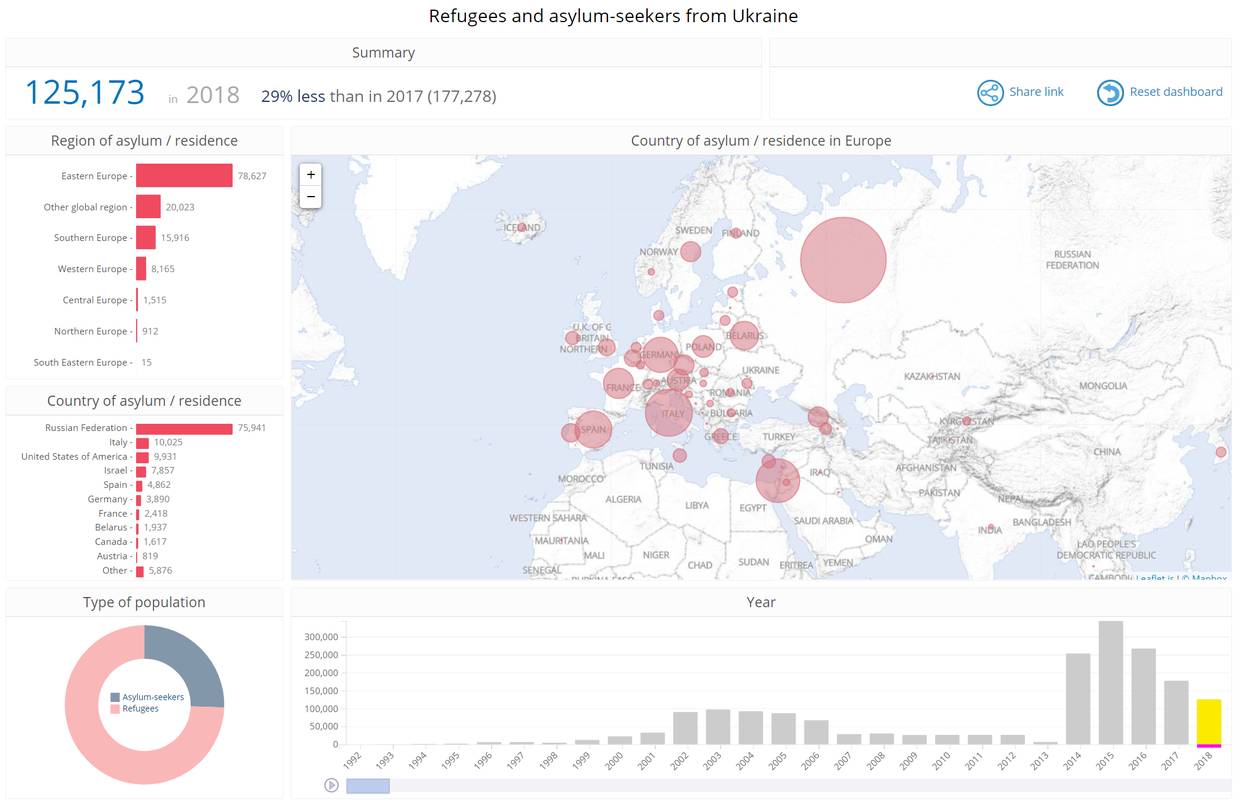The image size is (1241, 805).
Task: Select Russian Federation bar in country chart
Action: [x=184, y=428]
